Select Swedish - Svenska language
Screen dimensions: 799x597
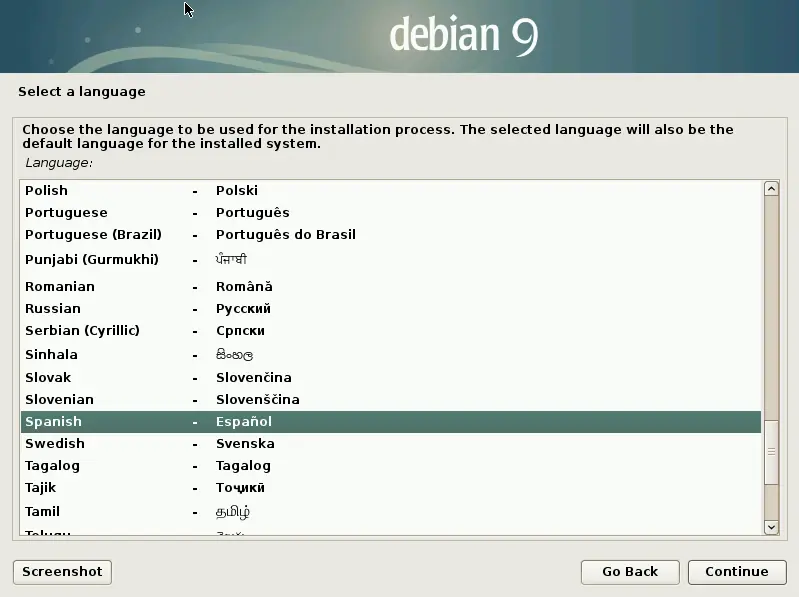(x=391, y=444)
